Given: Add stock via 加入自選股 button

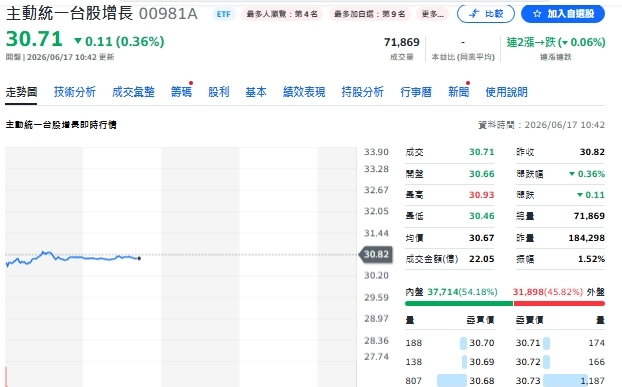Looking at the screenshot, I should tap(563, 14).
